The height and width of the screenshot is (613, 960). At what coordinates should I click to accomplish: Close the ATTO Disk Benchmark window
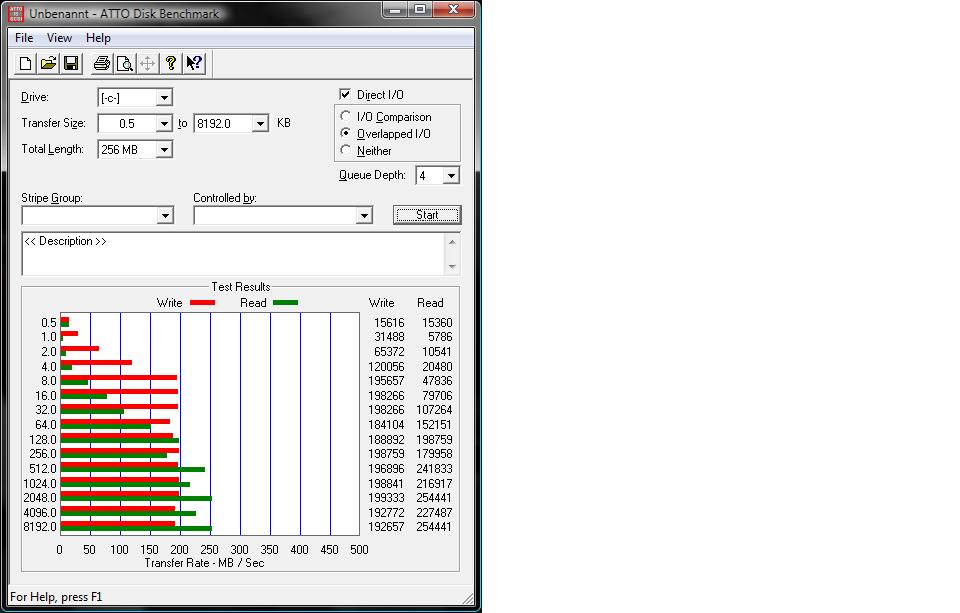click(x=454, y=10)
